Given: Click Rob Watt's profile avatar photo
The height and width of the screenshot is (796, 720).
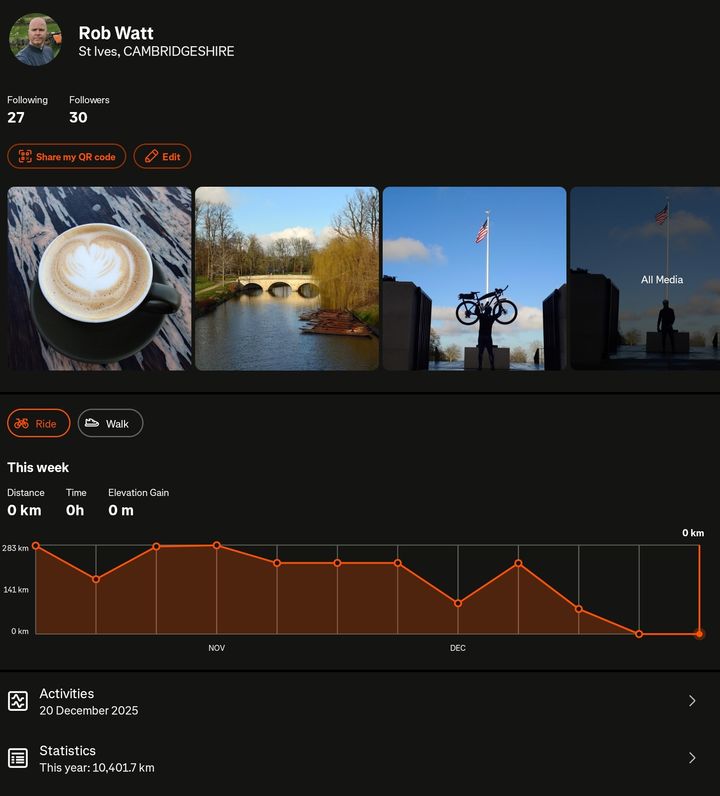Looking at the screenshot, I should (35, 40).
